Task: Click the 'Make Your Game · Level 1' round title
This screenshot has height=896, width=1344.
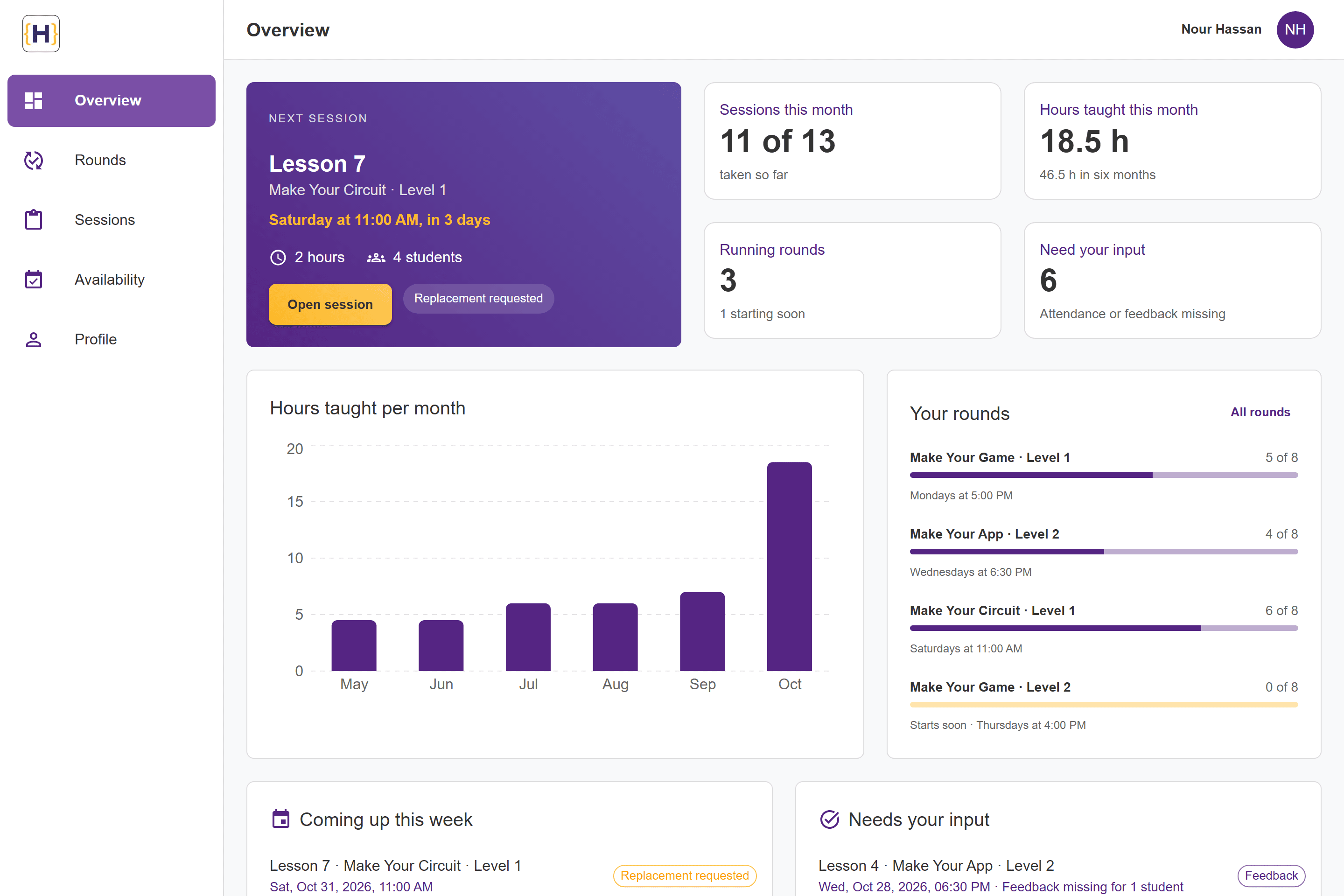Action: (x=990, y=458)
